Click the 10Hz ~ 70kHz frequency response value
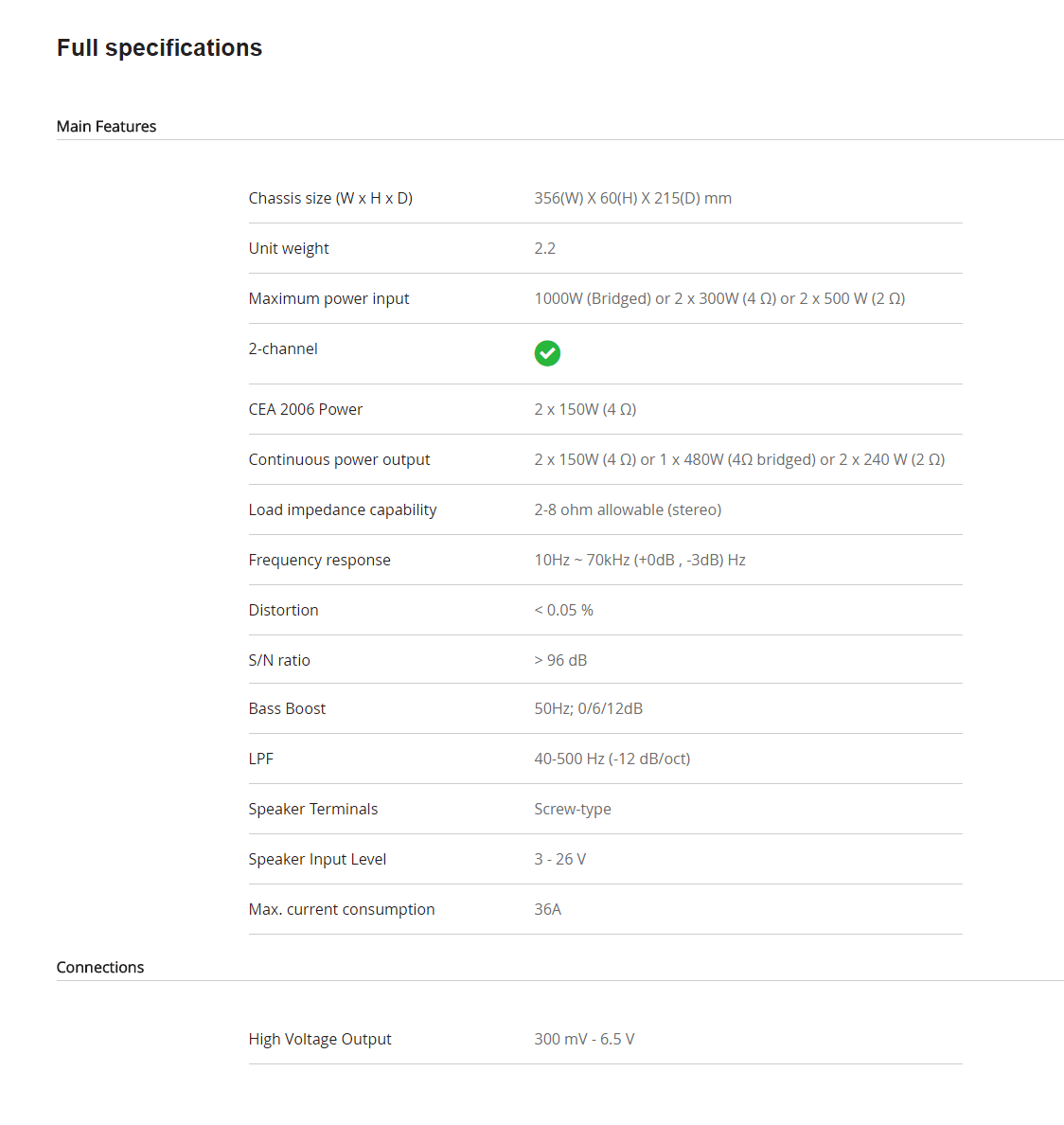This screenshot has width=1064, height=1125. point(640,560)
